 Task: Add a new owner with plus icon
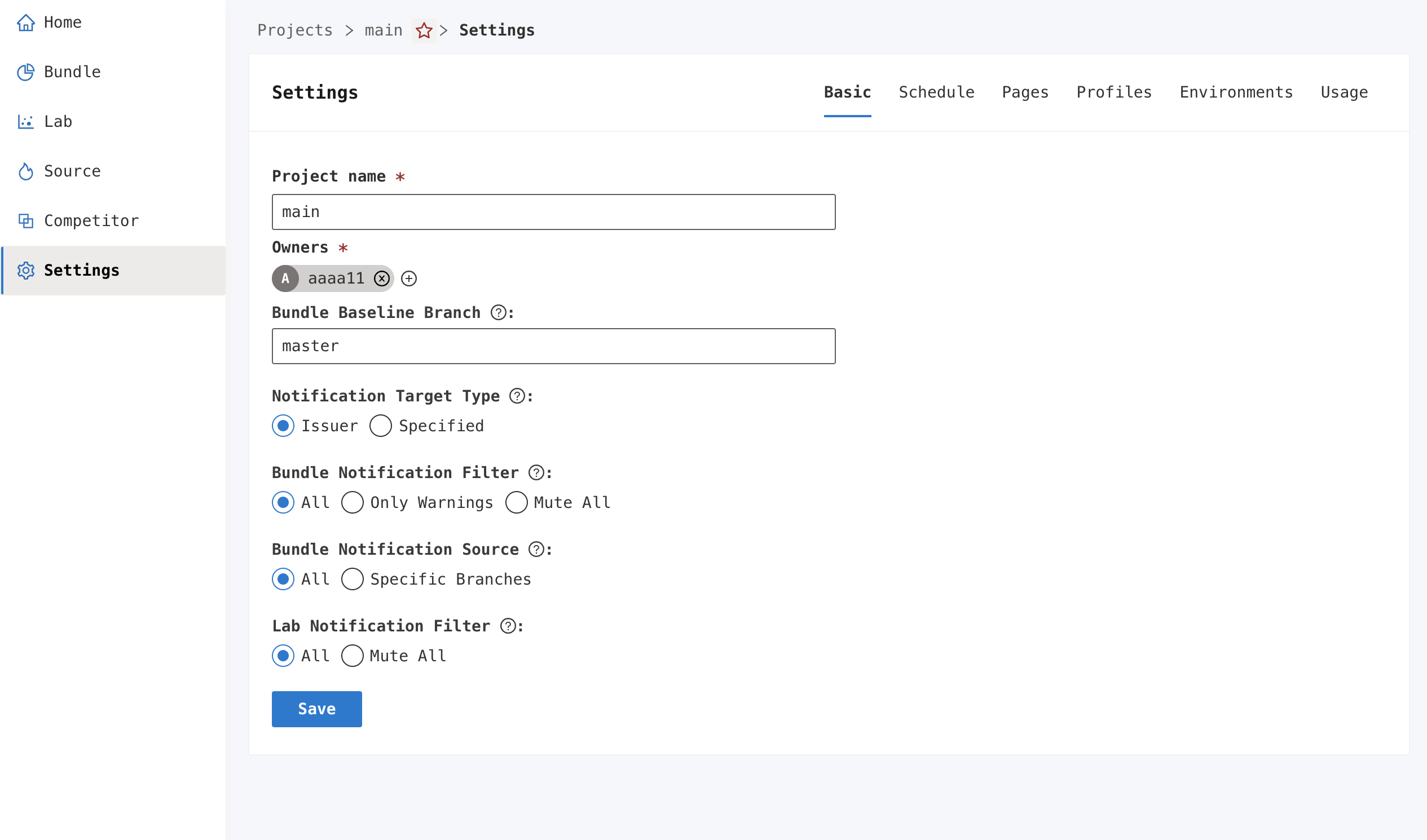[409, 278]
